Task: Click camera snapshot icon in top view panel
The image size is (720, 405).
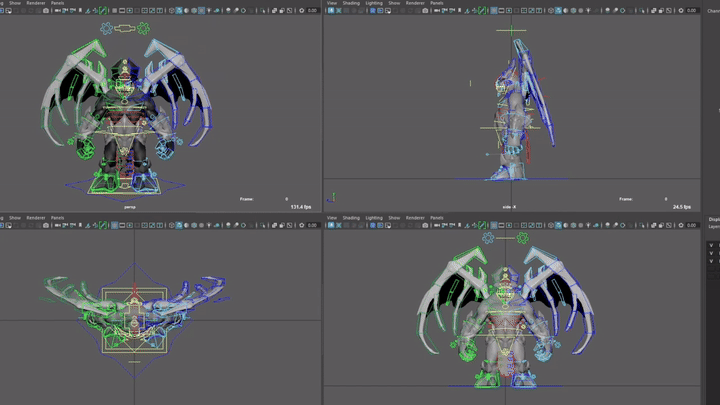Action: [x=46, y=225]
